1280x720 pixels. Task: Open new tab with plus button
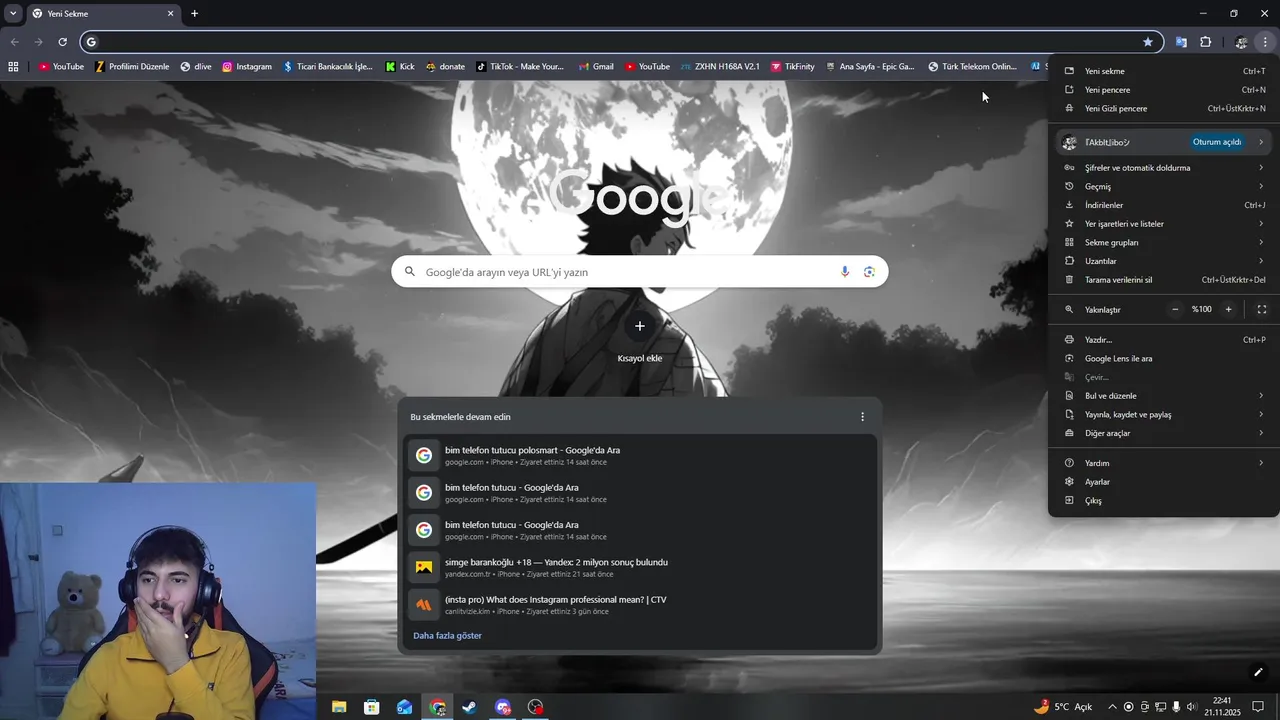[x=195, y=14]
